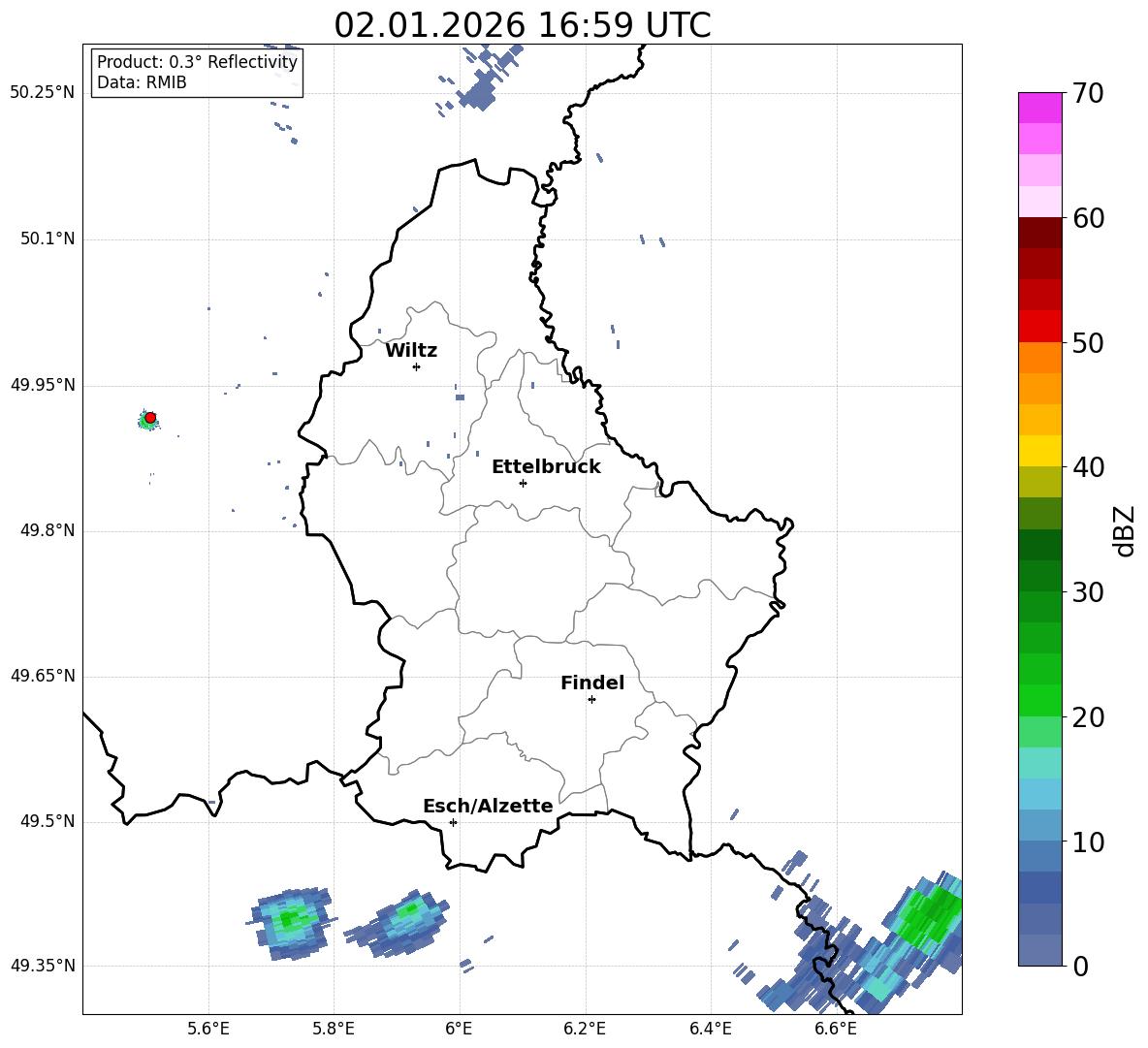
Task: Click the colorbar tick label 50
Action: 1088,342
